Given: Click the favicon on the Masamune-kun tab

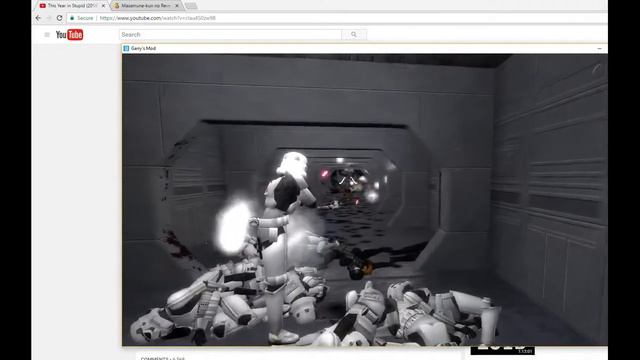Looking at the screenshot, I should 116,6.
